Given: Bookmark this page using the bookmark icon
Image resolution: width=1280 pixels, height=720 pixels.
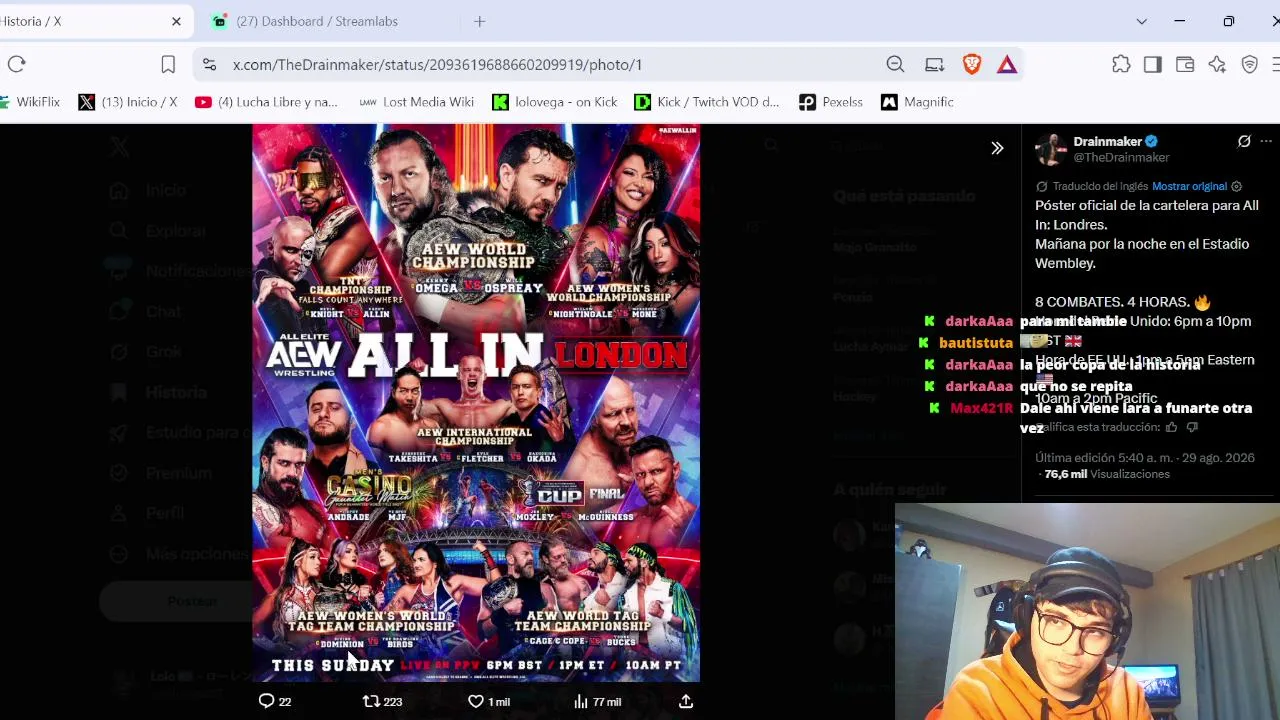Looking at the screenshot, I should [168, 64].
